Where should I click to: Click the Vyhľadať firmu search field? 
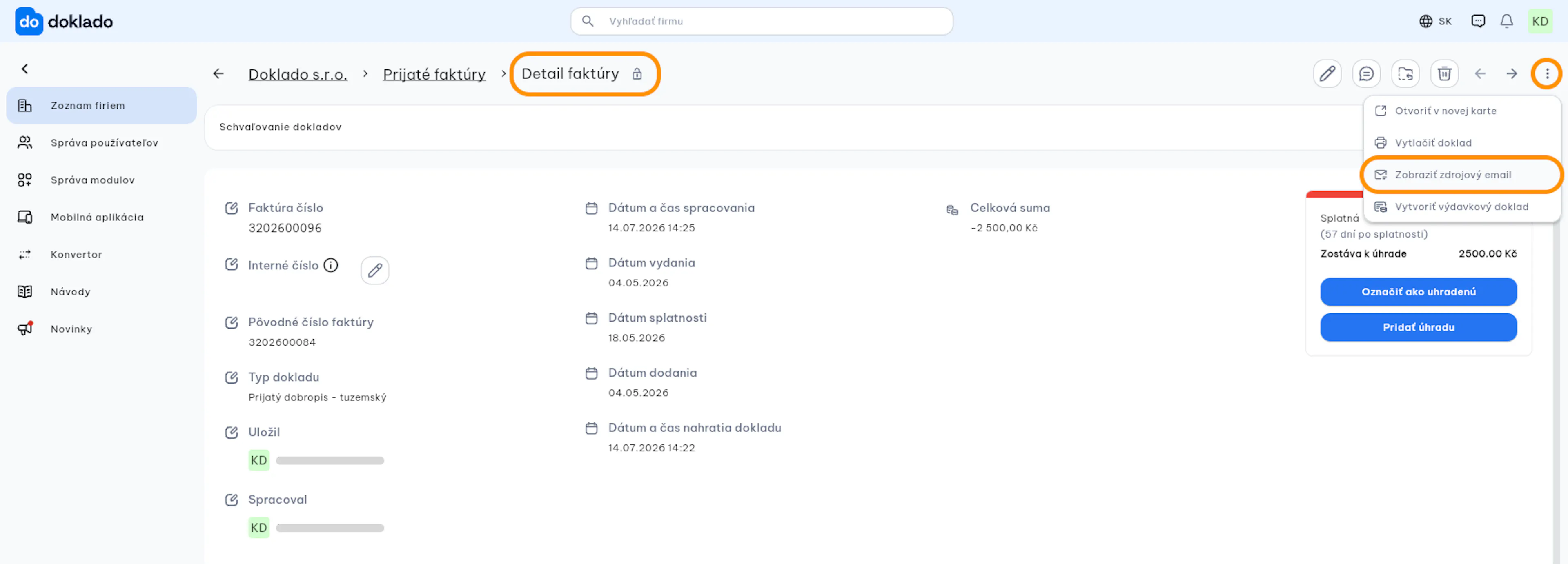[761, 21]
